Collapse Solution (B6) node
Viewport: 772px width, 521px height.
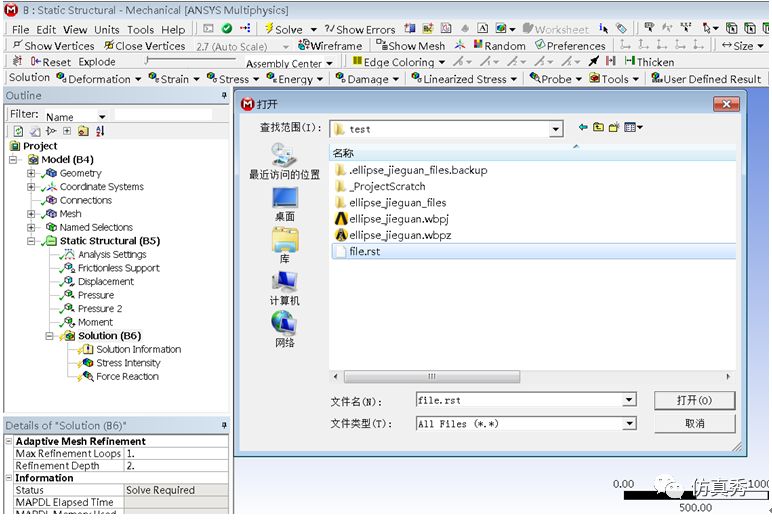click(50, 336)
